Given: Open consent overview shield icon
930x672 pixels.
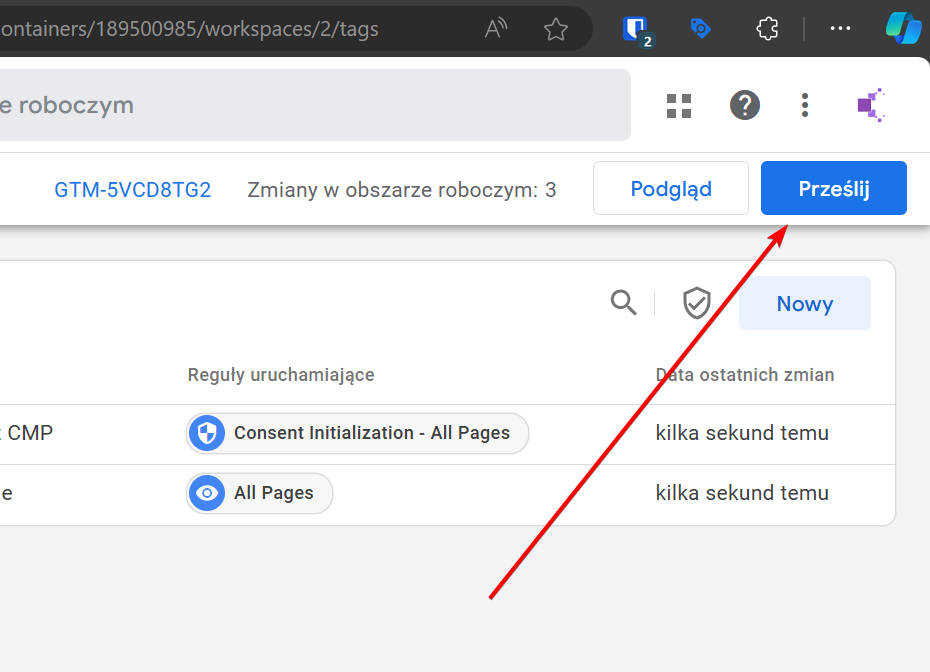Looking at the screenshot, I should [696, 303].
